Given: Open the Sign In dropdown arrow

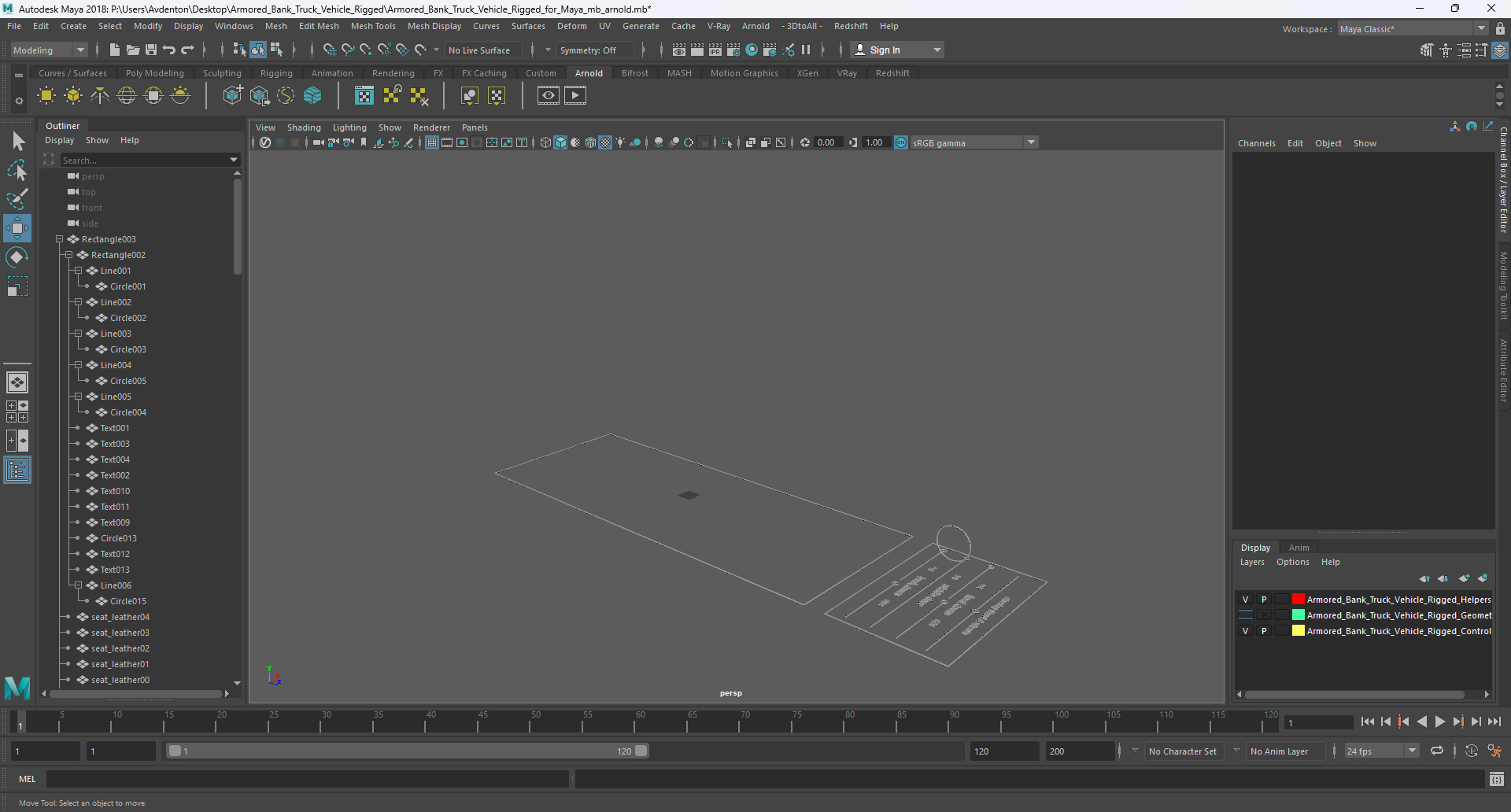Looking at the screenshot, I should click(937, 50).
